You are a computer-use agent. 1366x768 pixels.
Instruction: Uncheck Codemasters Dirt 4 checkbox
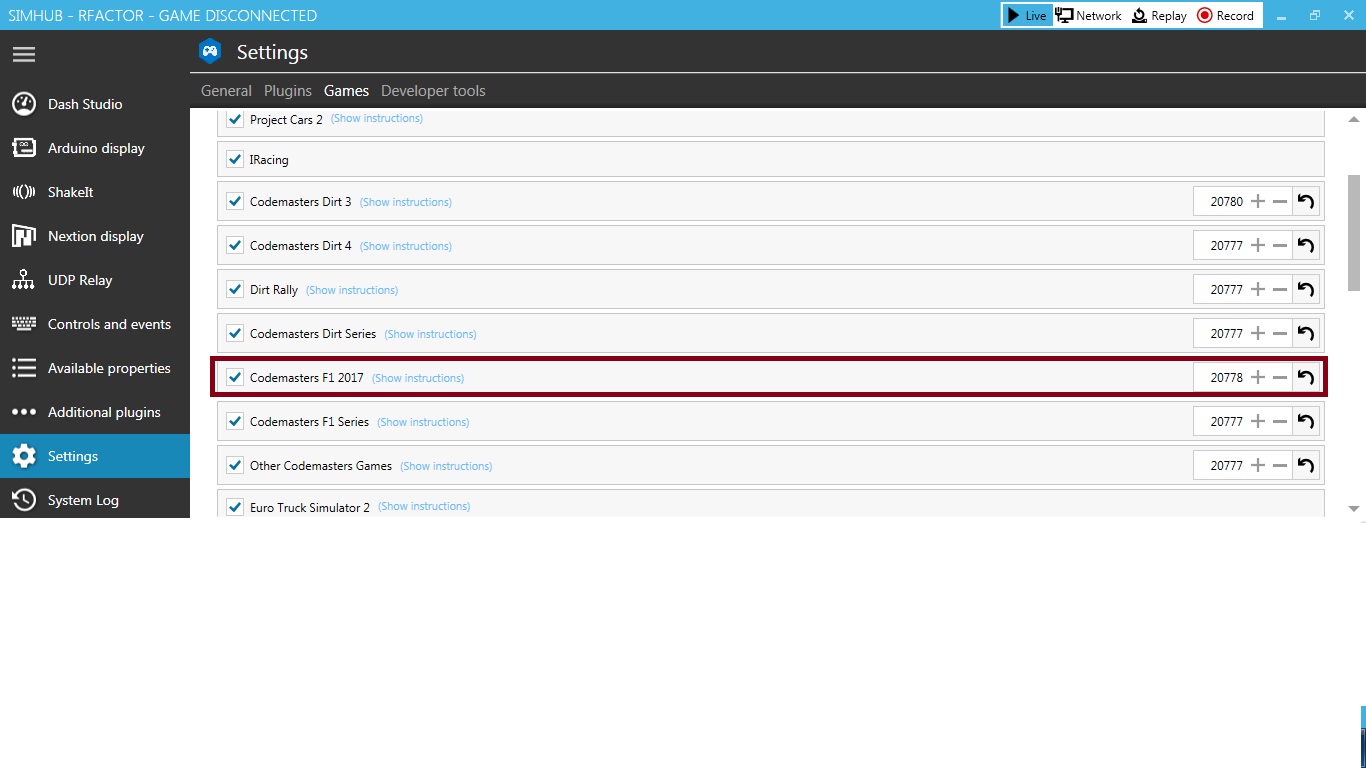235,245
